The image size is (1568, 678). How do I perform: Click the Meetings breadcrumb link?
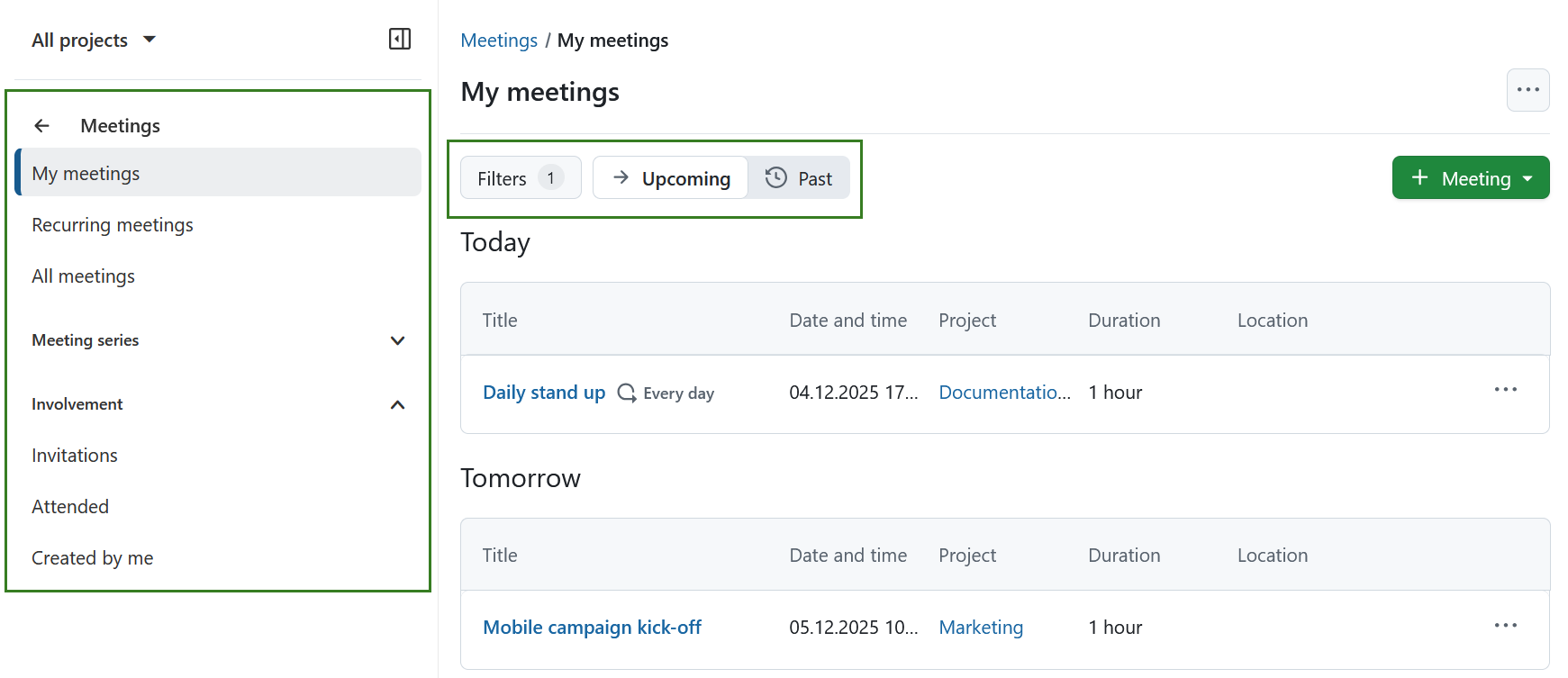pyautogui.click(x=499, y=41)
